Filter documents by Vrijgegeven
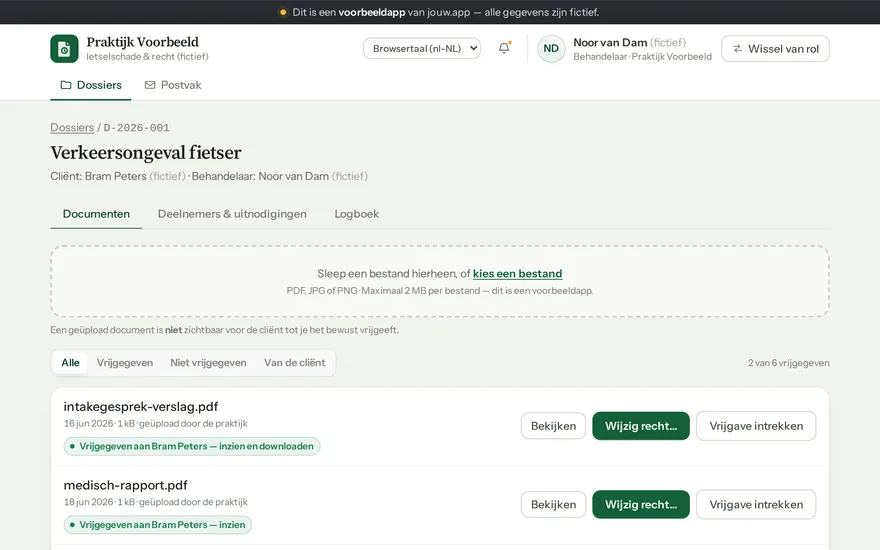The height and width of the screenshot is (550, 880). pos(125,363)
